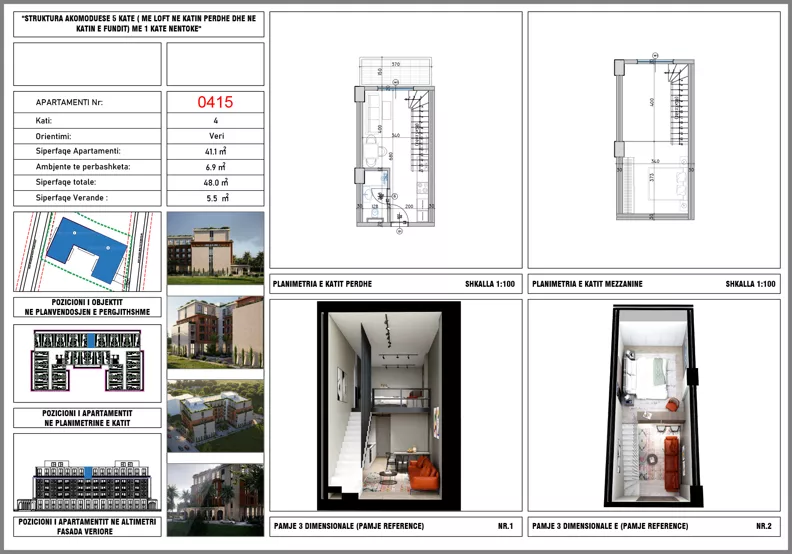
Task: Open the second render showing red brick building
Action: (x=215, y=332)
